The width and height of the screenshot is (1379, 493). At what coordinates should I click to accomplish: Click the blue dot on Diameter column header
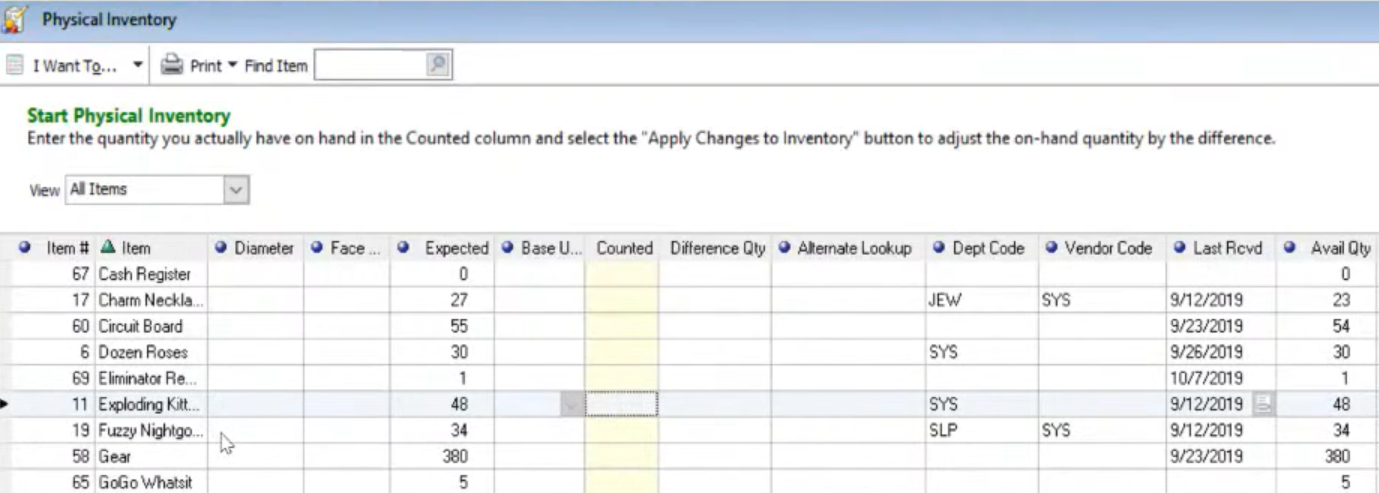point(221,248)
